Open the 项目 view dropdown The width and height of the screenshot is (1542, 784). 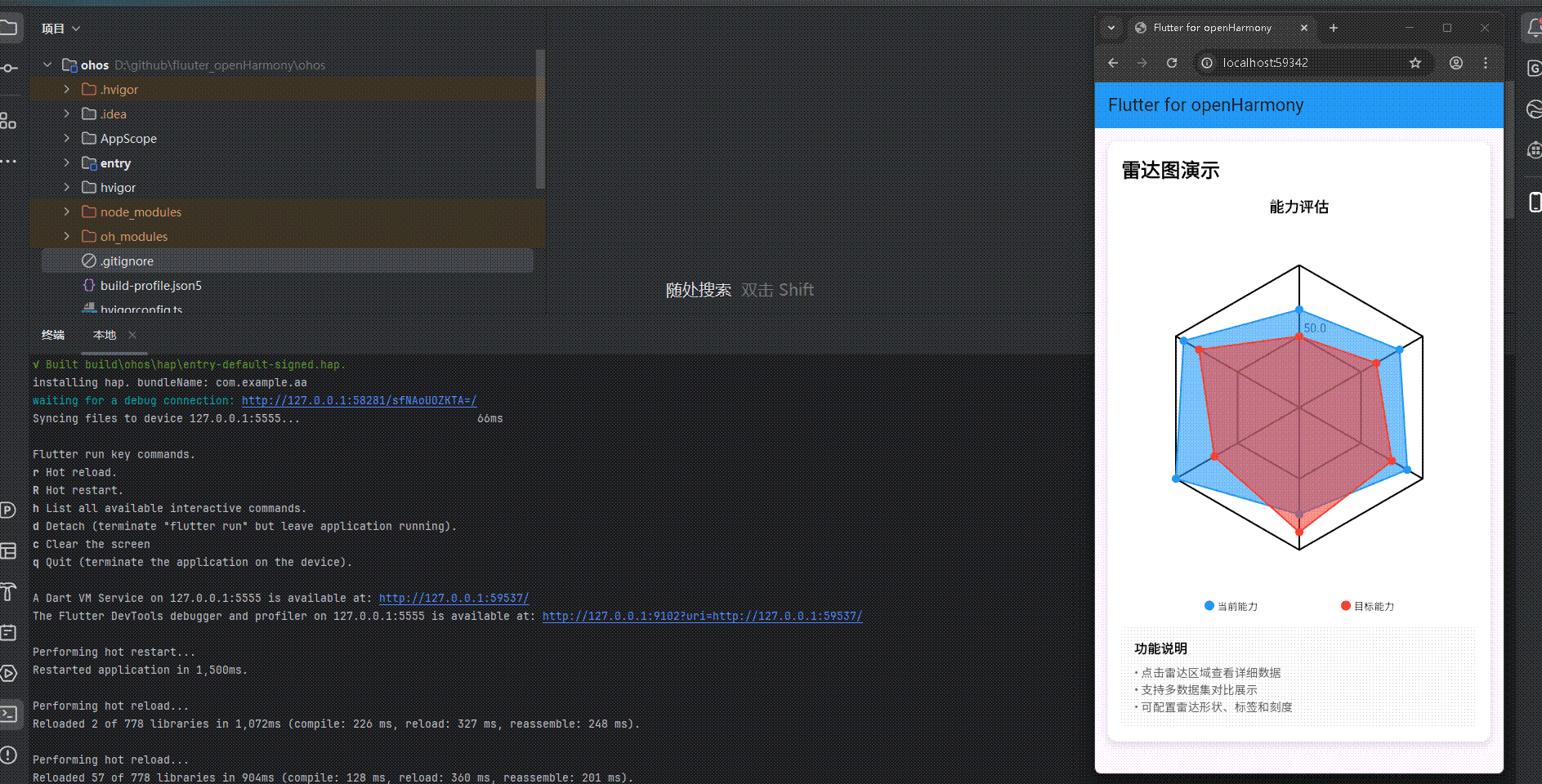61,29
